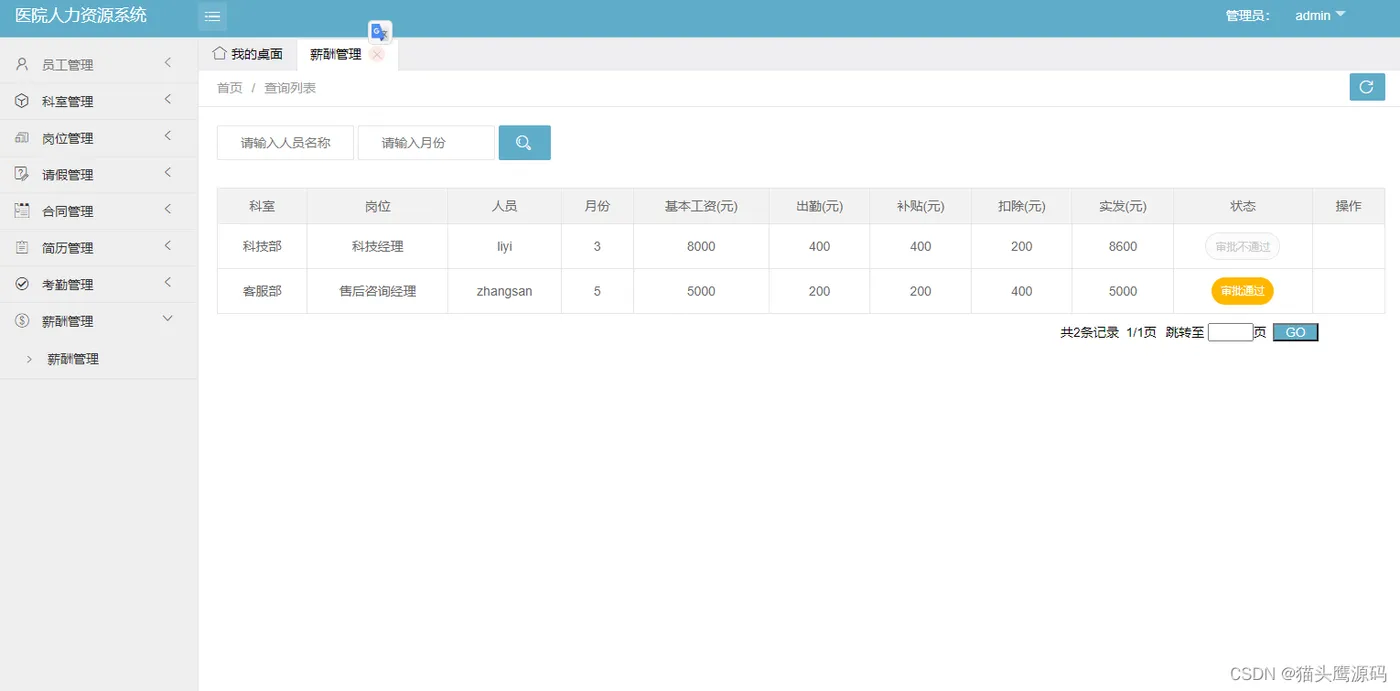Click the 审批不通过 status button
Image resolution: width=1400 pixels, height=691 pixels.
1243,246
